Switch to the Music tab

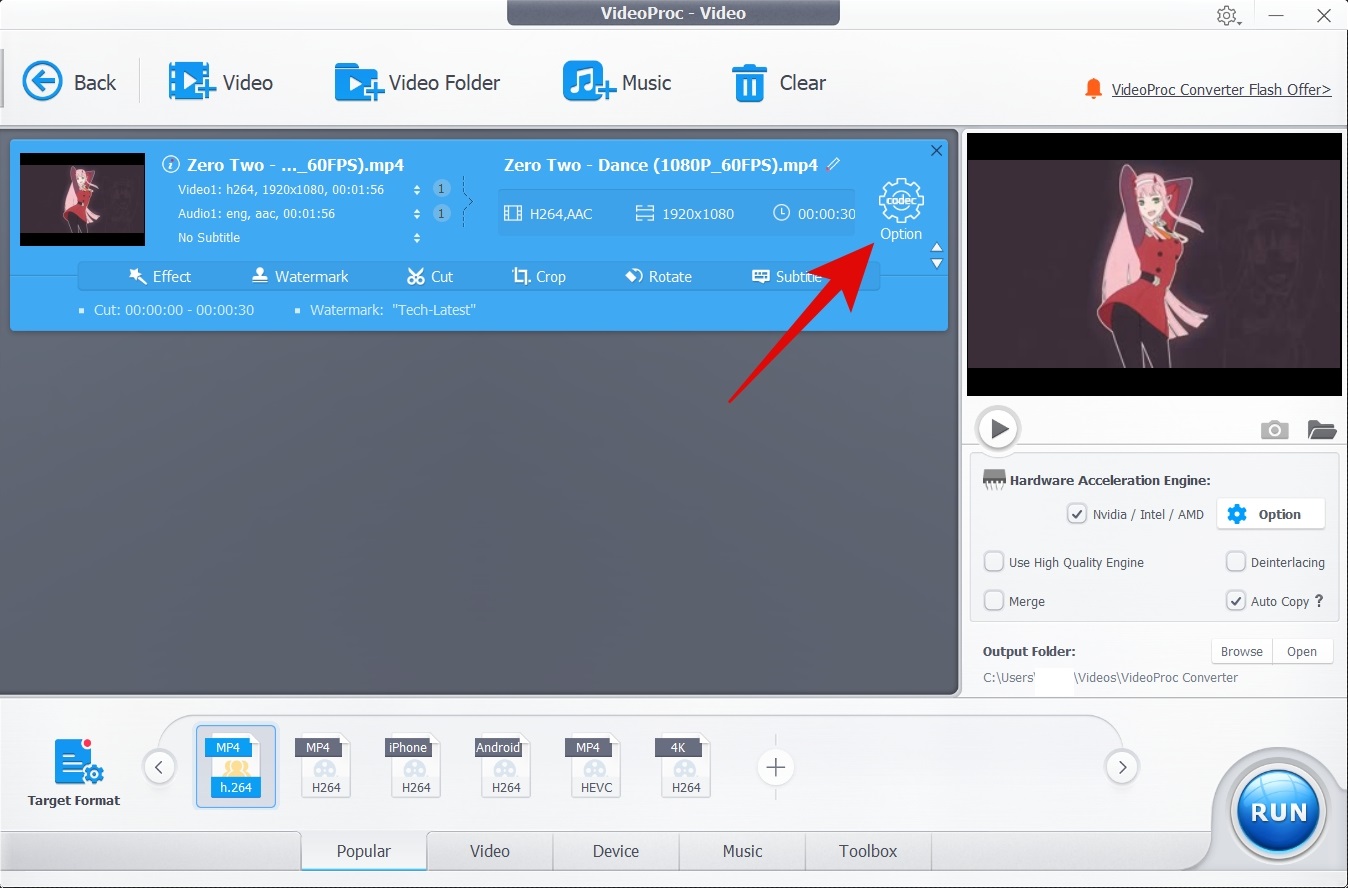742,851
